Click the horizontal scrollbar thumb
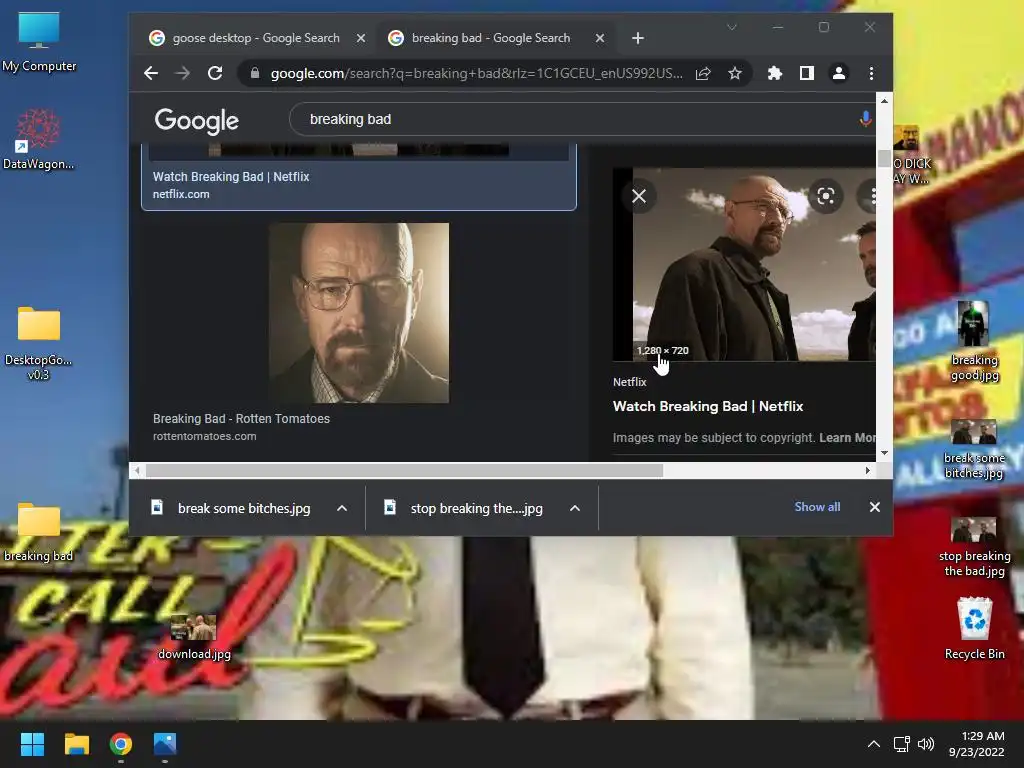The image size is (1024, 768). pyautogui.click(x=404, y=471)
